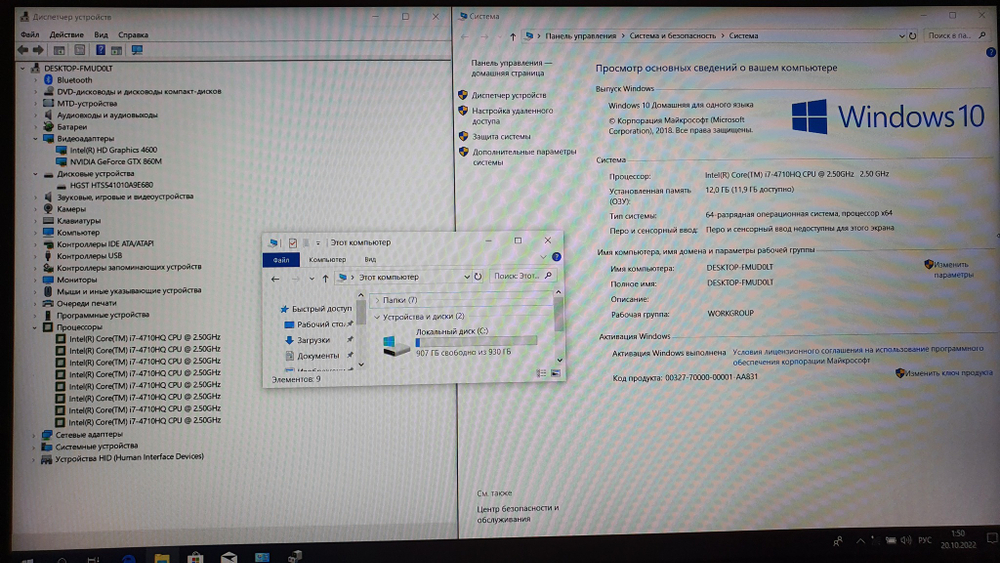Collapse the Видеоадаптеры tree node

coord(35,138)
